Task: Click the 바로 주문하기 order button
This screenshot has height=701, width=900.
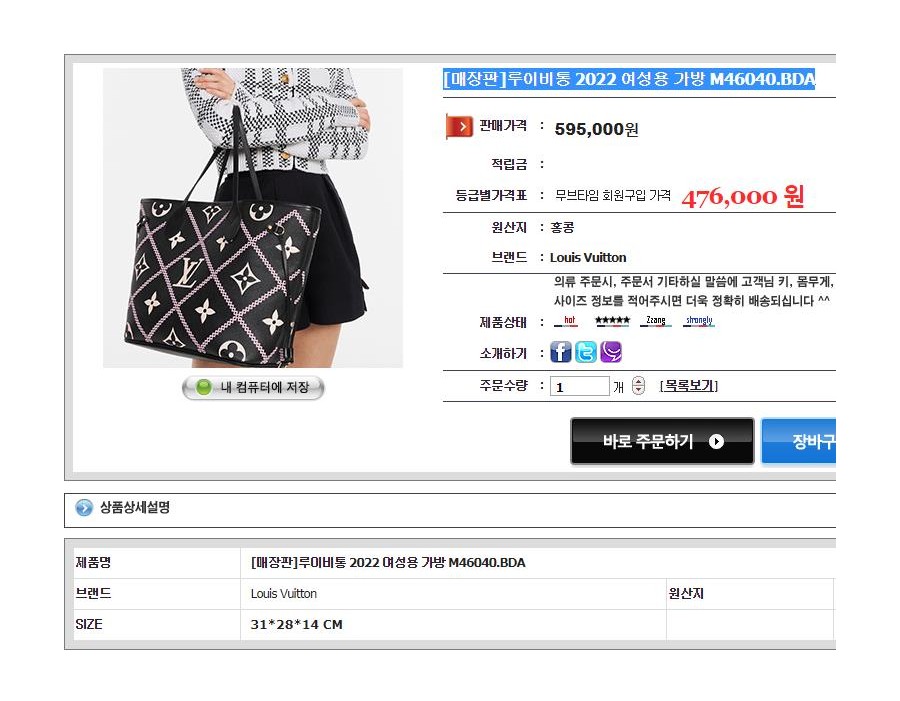Action: (662, 441)
